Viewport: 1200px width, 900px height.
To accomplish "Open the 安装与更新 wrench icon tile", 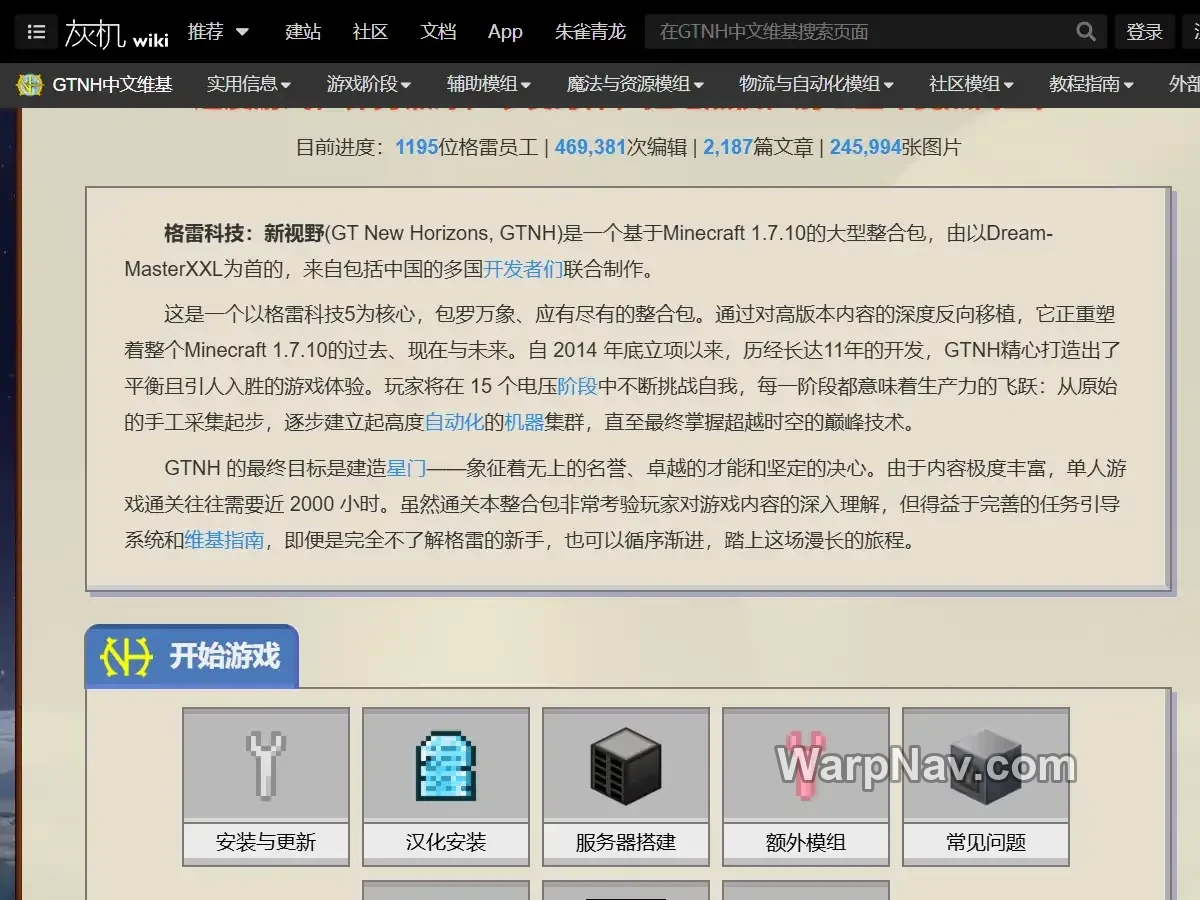I will point(266,764).
